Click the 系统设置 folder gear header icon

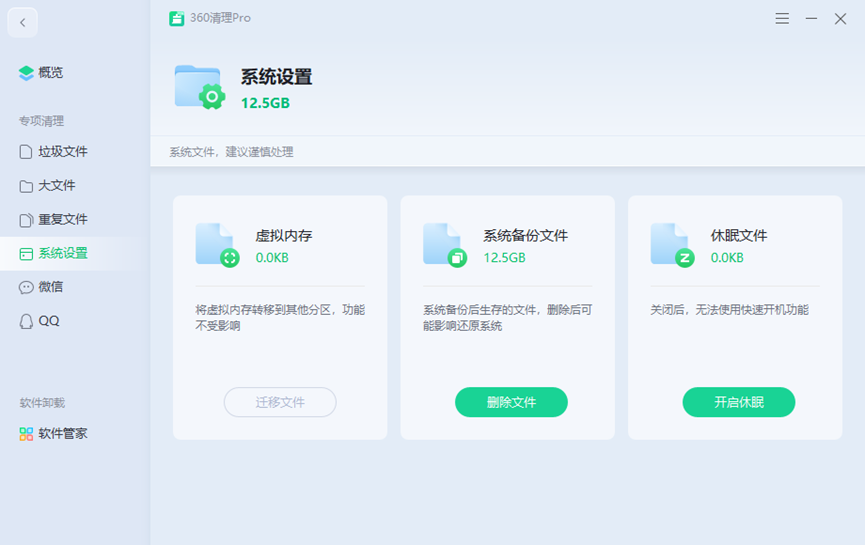pyautogui.click(x=200, y=87)
